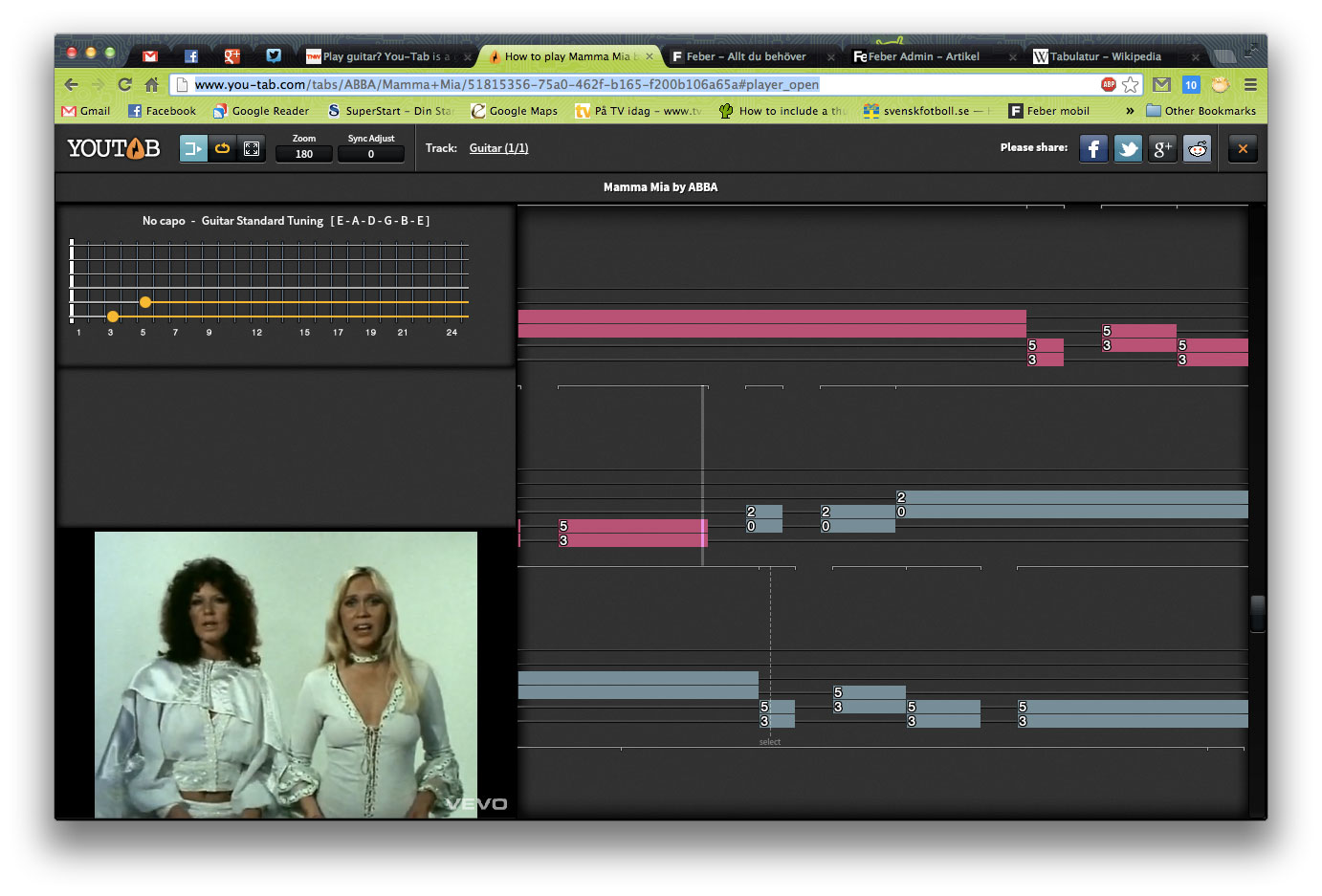Click the active pink 5/3 chord note block
Image resolution: width=1322 pixels, height=896 pixels.
tap(632, 533)
